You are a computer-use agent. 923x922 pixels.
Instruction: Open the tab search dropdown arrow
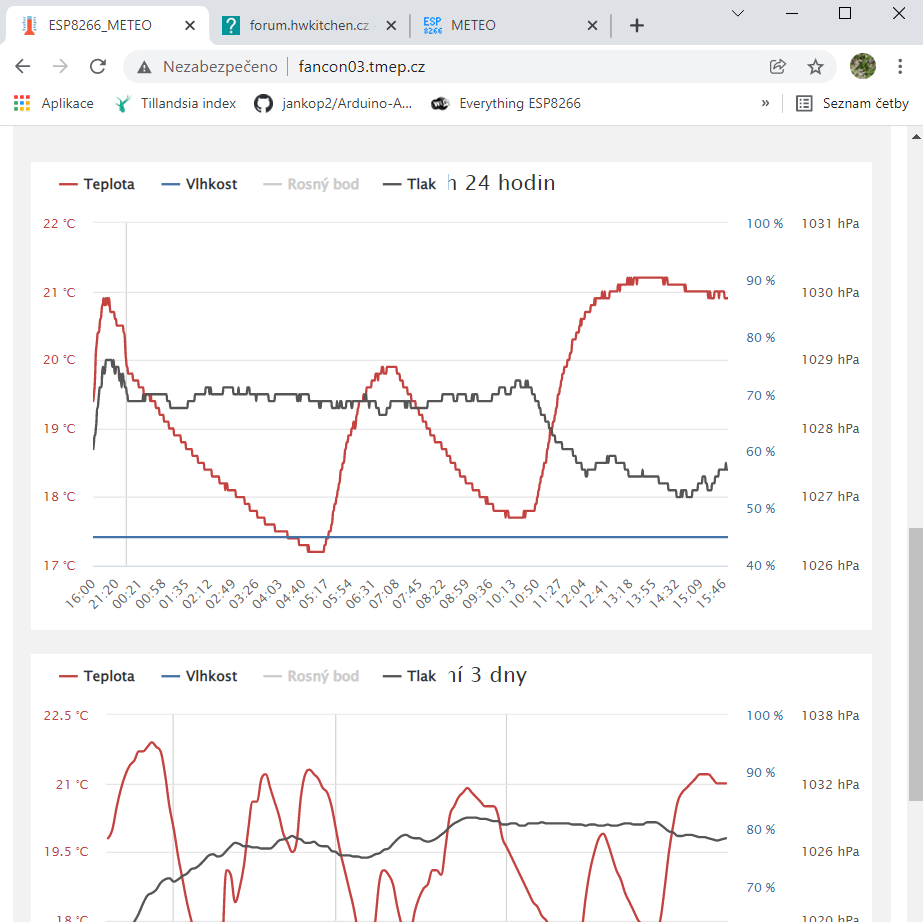(738, 14)
